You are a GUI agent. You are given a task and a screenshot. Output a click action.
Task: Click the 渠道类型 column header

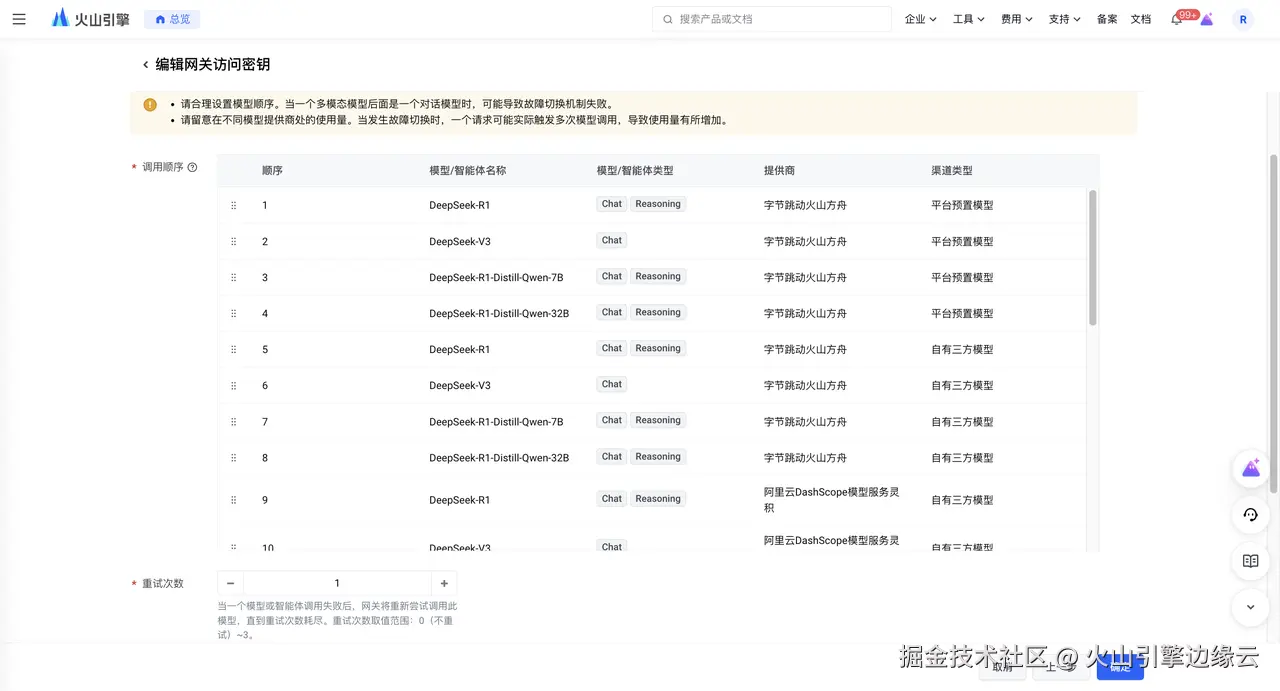tap(952, 170)
